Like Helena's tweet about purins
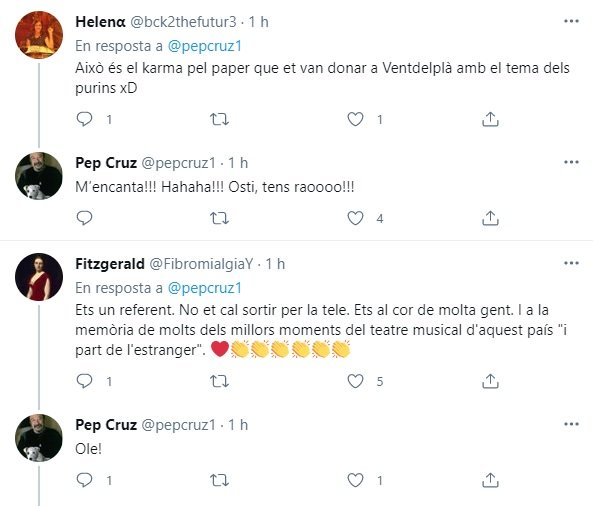This screenshot has height=506, width=593. (x=355, y=119)
